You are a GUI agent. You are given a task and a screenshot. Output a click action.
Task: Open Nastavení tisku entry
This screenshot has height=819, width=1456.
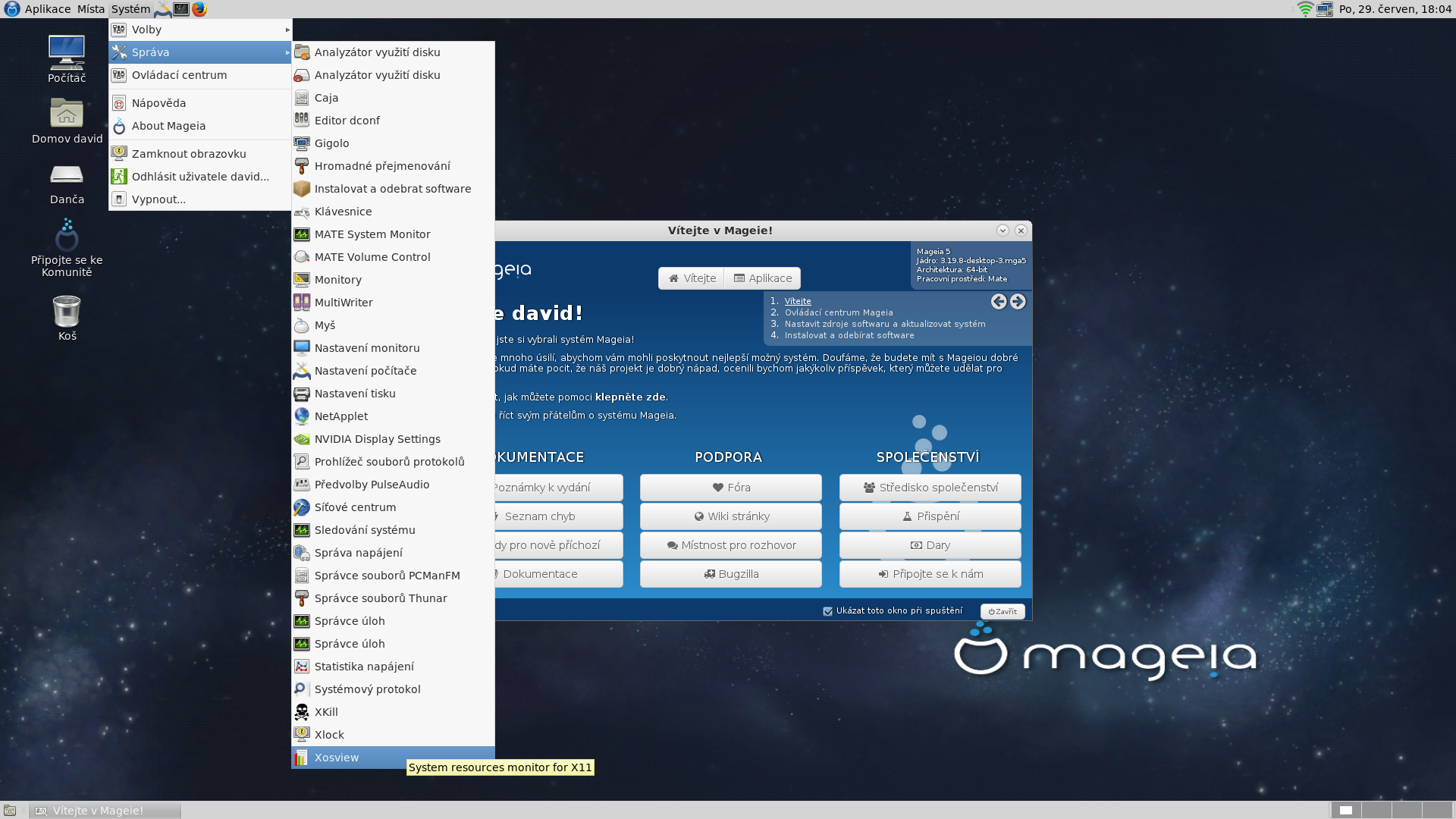coord(393,394)
